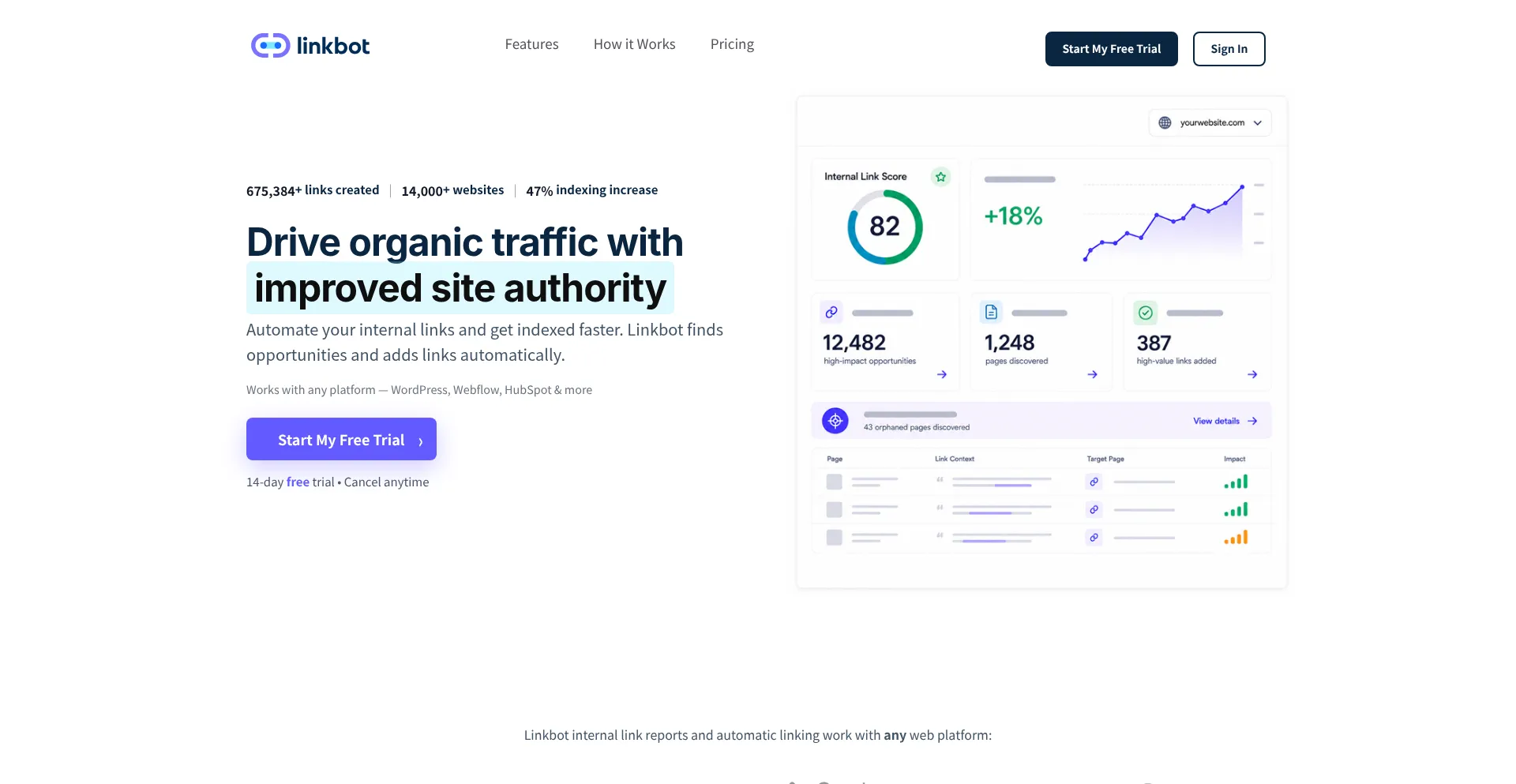Select the circular score ring showing 82

tap(885, 227)
